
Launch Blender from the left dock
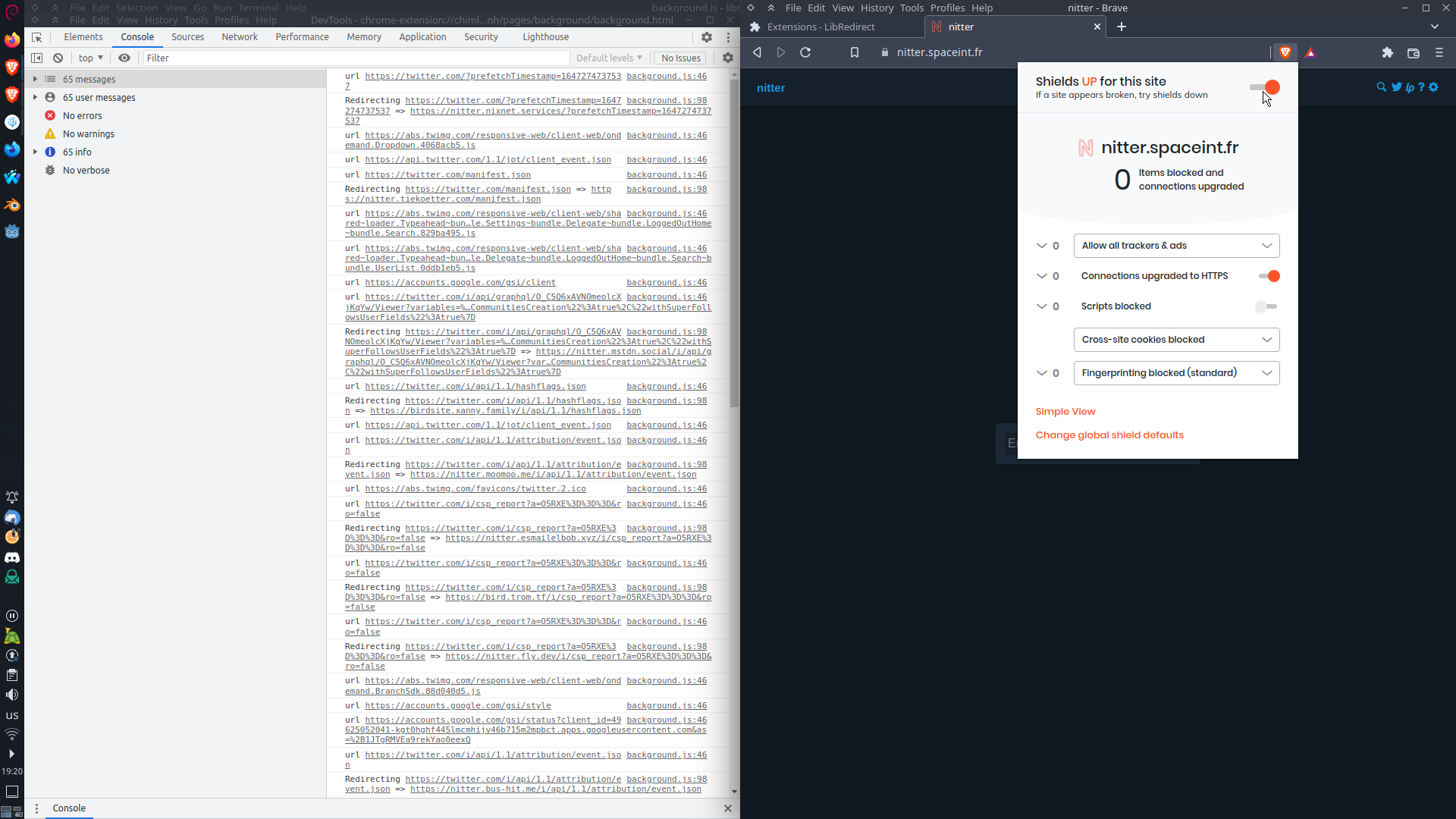click(x=12, y=205)
